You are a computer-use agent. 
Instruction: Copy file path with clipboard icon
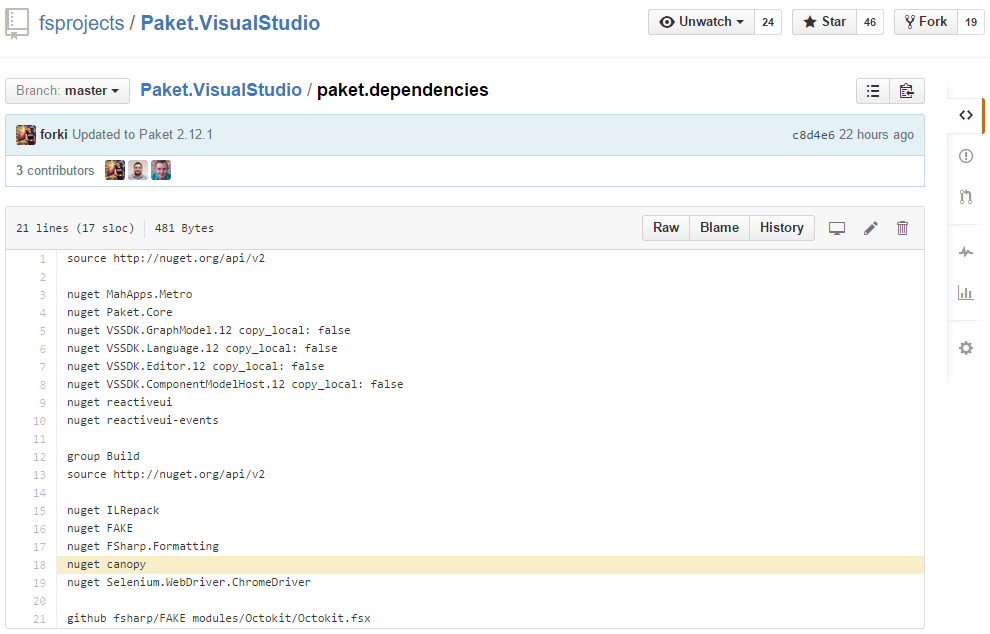click(x=907, y=91)
